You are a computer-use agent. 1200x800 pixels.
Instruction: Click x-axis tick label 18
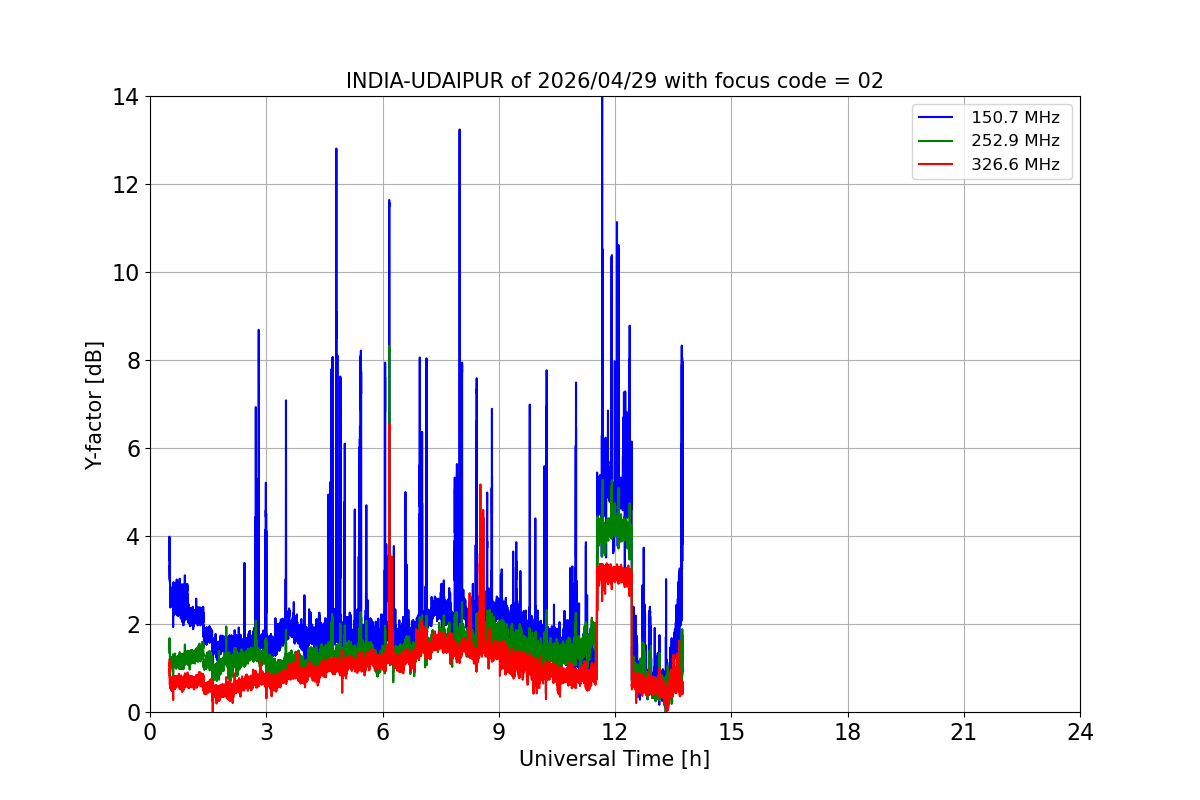tap(847, 732)
